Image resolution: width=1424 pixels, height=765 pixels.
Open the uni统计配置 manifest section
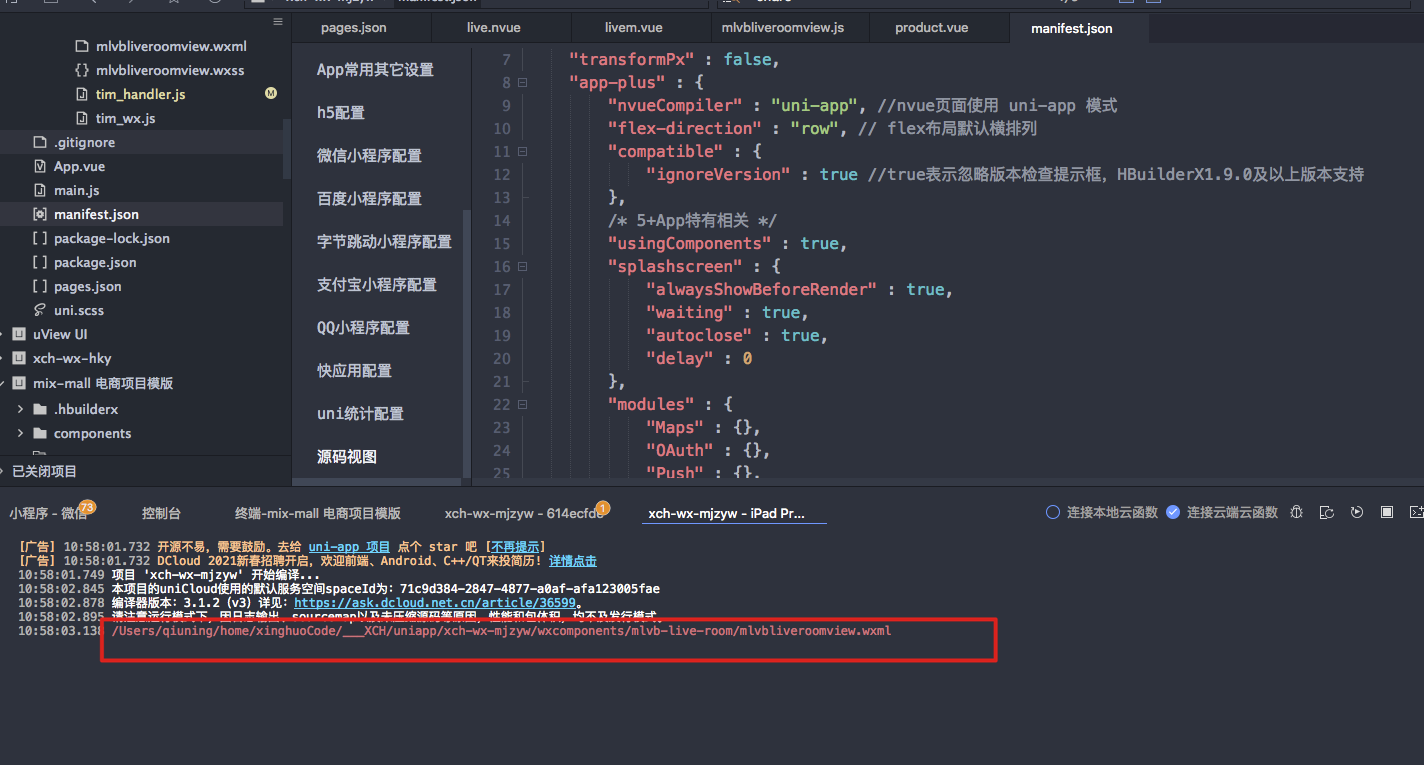coord(360,414)
